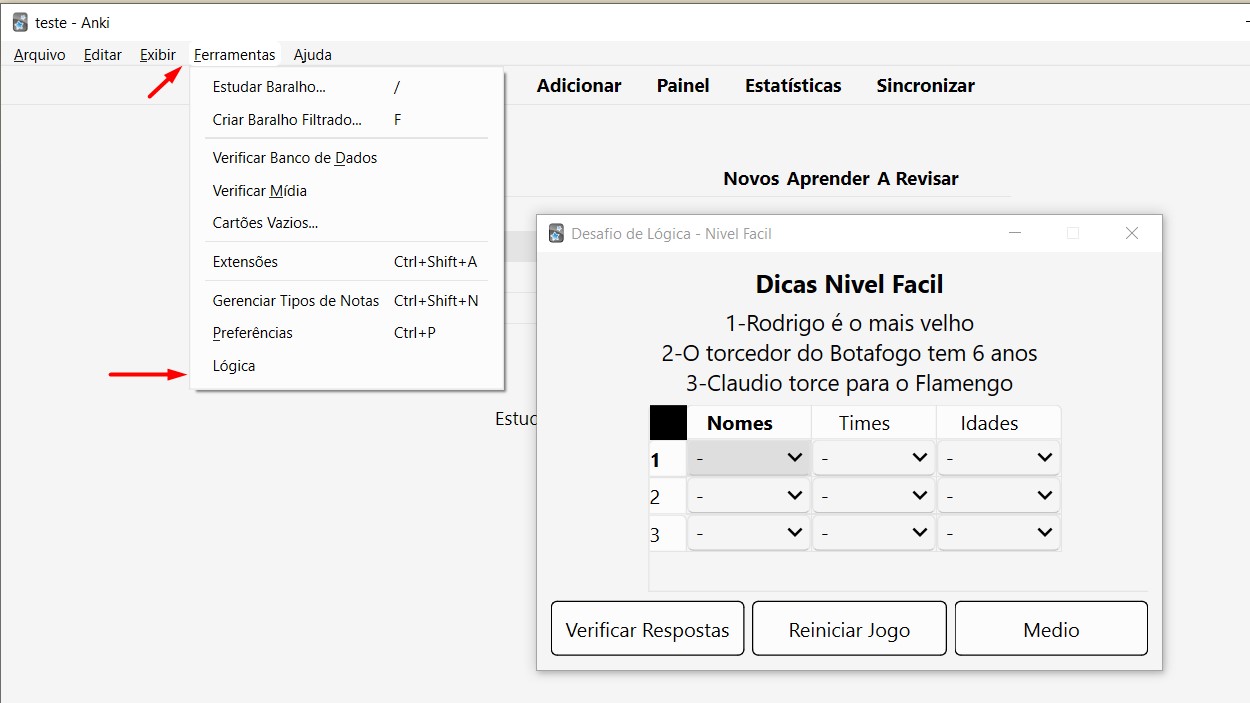The height and width of the screenshot is (703, 1250).
Task: Click Verificar Banco de Dados
Action: pos(294,158)
